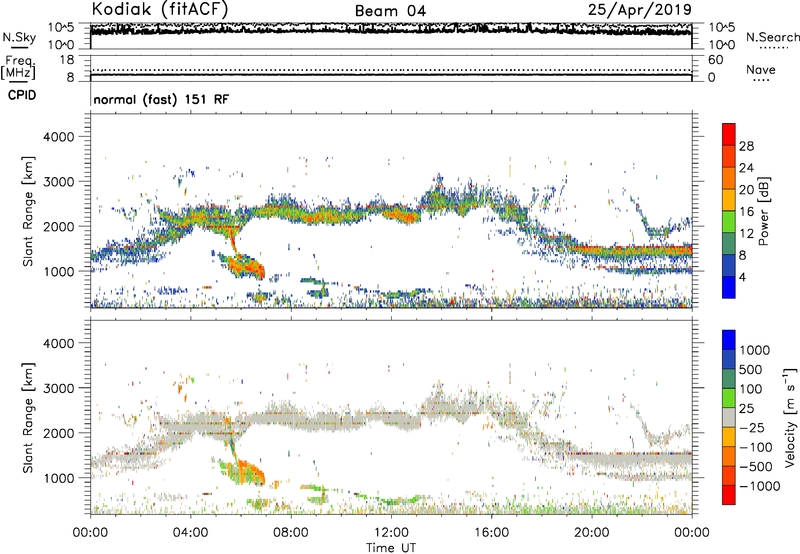Select the 'normal (fast) 151 RF' text
This screenshot has height=554, width=800.
pos(161,99)
